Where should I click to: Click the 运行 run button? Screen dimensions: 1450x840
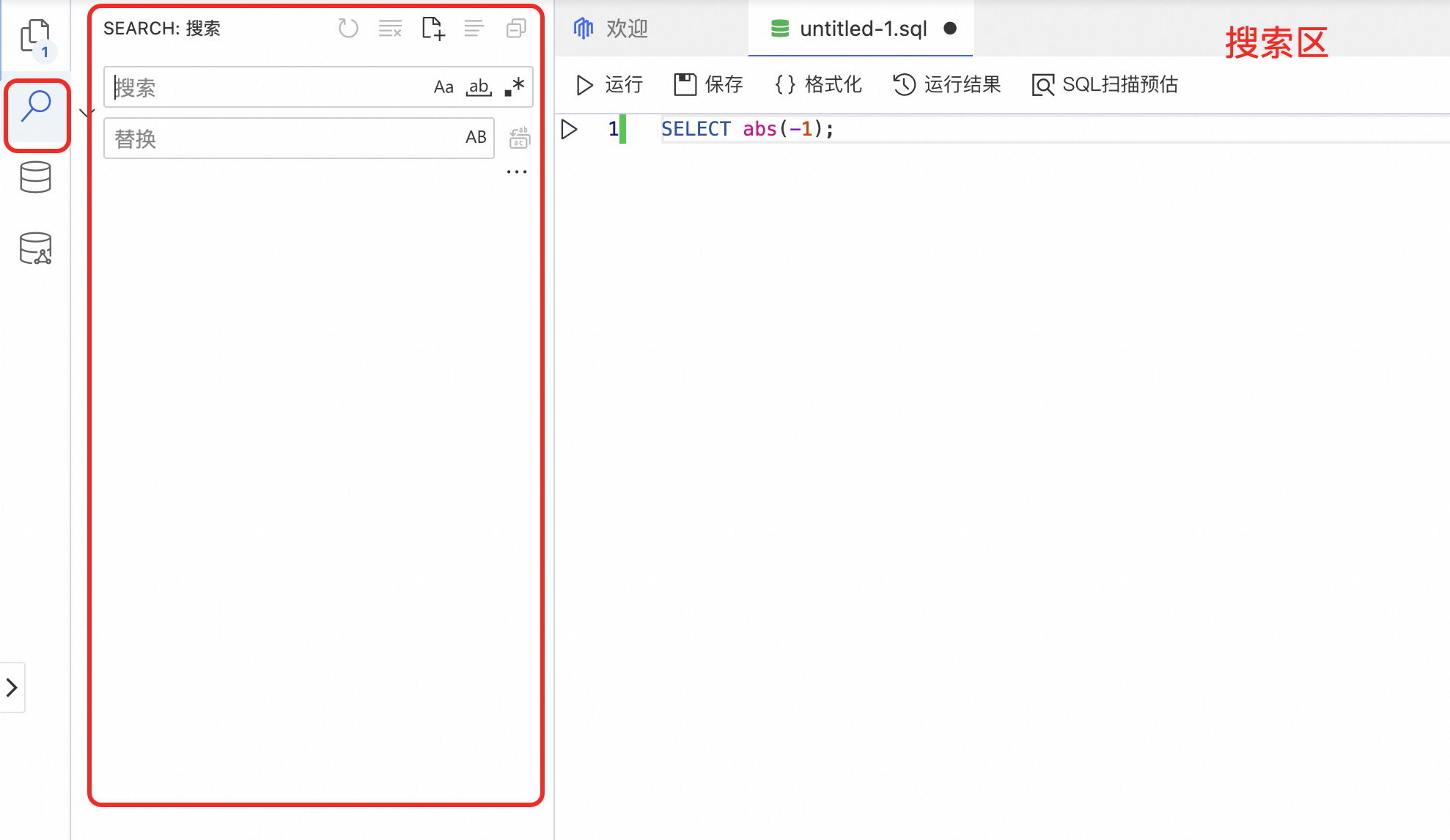[x=610, y=85]
